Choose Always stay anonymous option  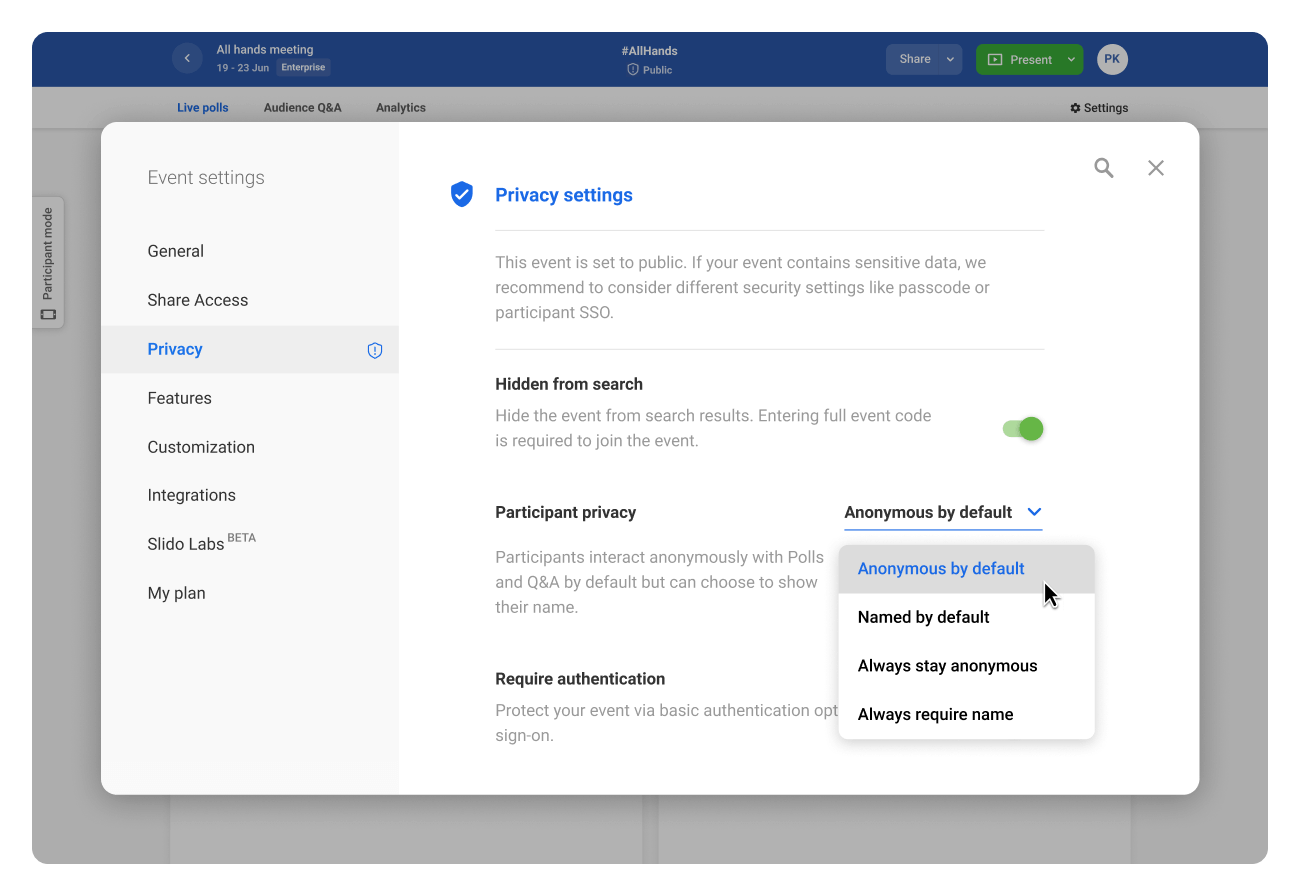point(947,666)
